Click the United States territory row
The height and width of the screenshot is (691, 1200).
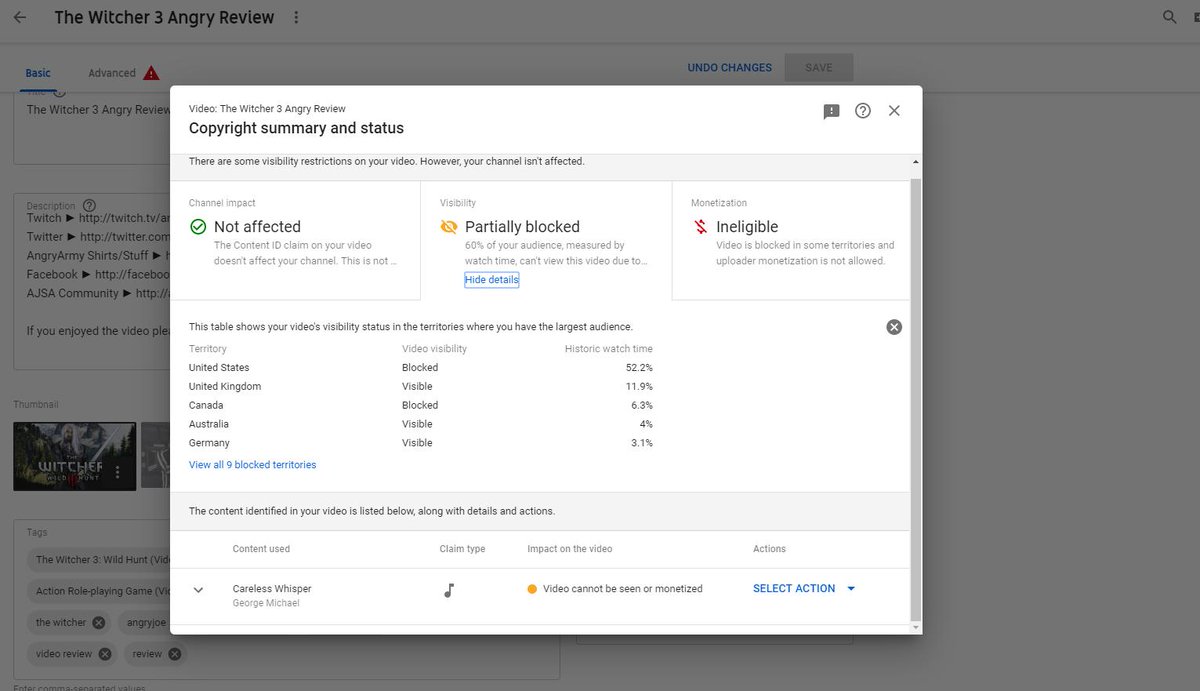click(x=421, y=368)
